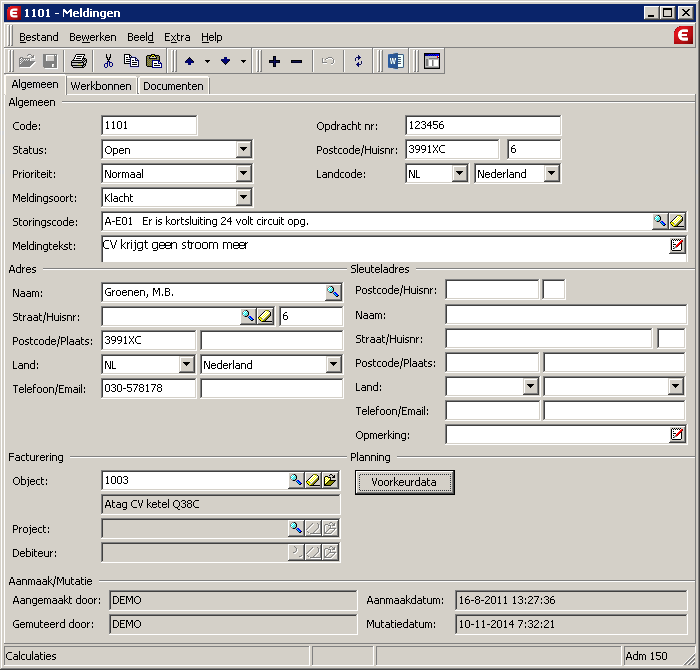The image size is (700, 670).
Task: Click into the Code field
Action: click(x=149, y=125)
